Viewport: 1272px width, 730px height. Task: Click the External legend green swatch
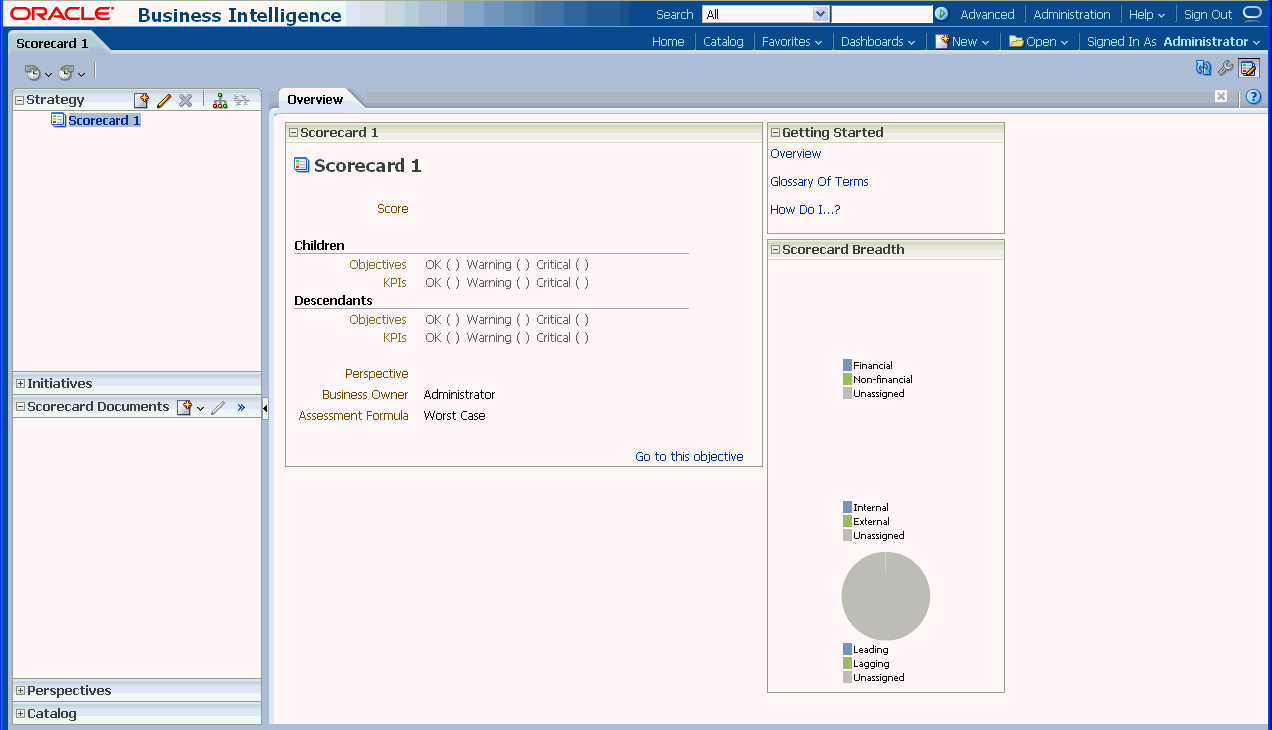[x=847, y=522]
